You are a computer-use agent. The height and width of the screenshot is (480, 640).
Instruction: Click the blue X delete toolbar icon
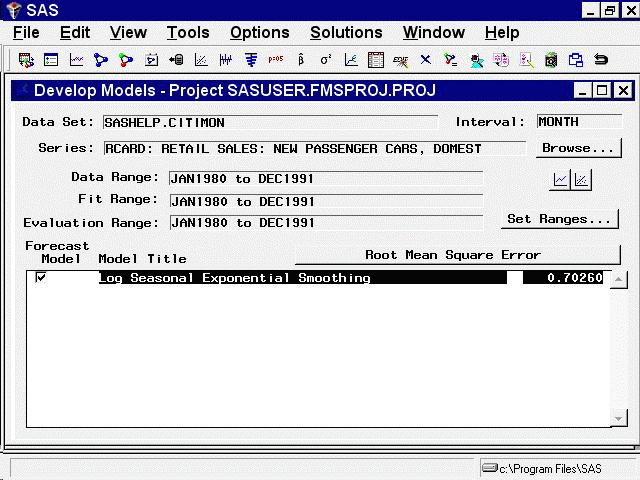click(x=425, y=60)
